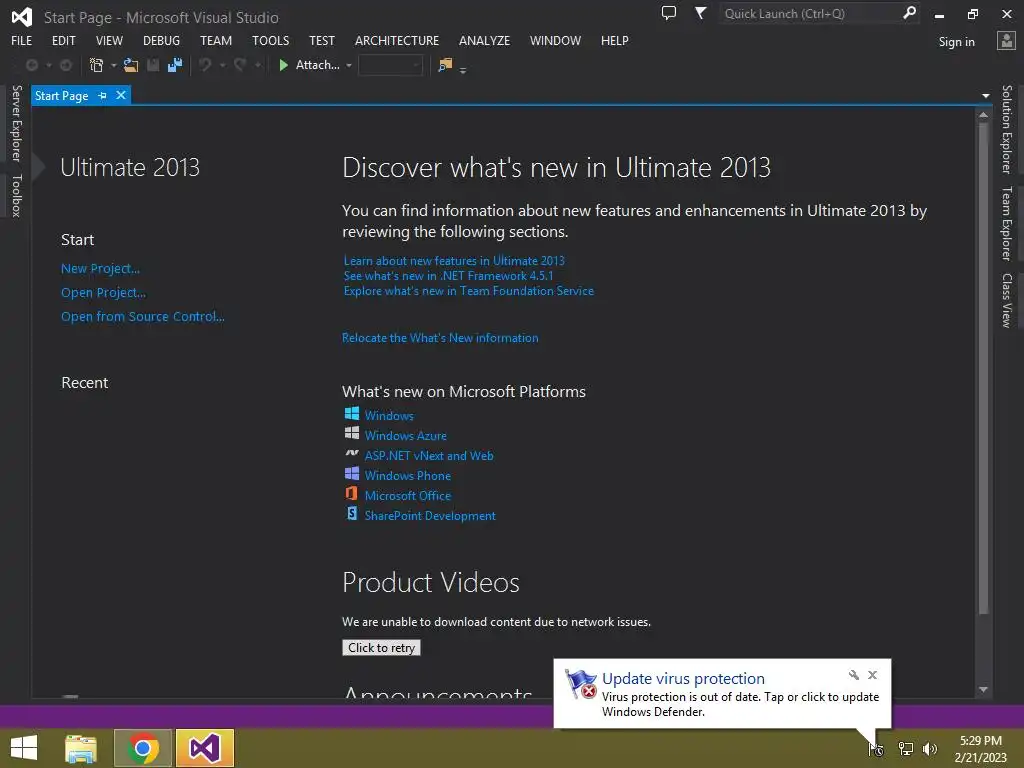
Task: Open the TOOLS menu
Action: (x=270, y=40)
